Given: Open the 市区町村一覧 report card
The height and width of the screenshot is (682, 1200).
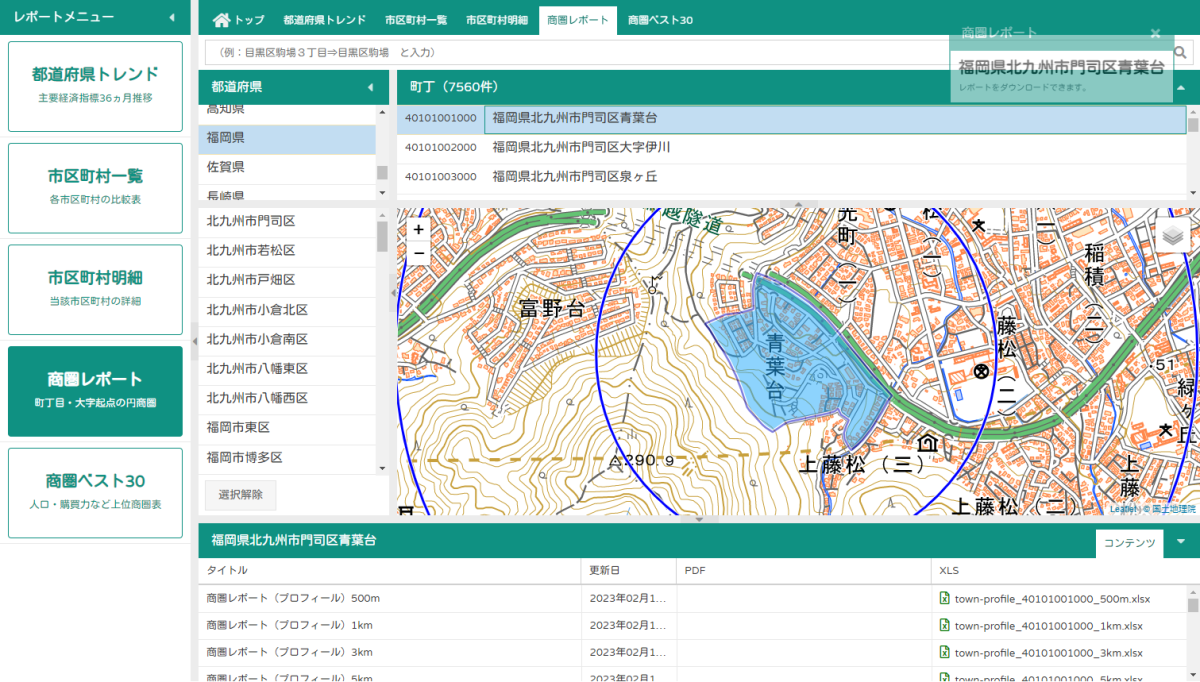Looking at the screenshot, I should click(x=95, y=188).
